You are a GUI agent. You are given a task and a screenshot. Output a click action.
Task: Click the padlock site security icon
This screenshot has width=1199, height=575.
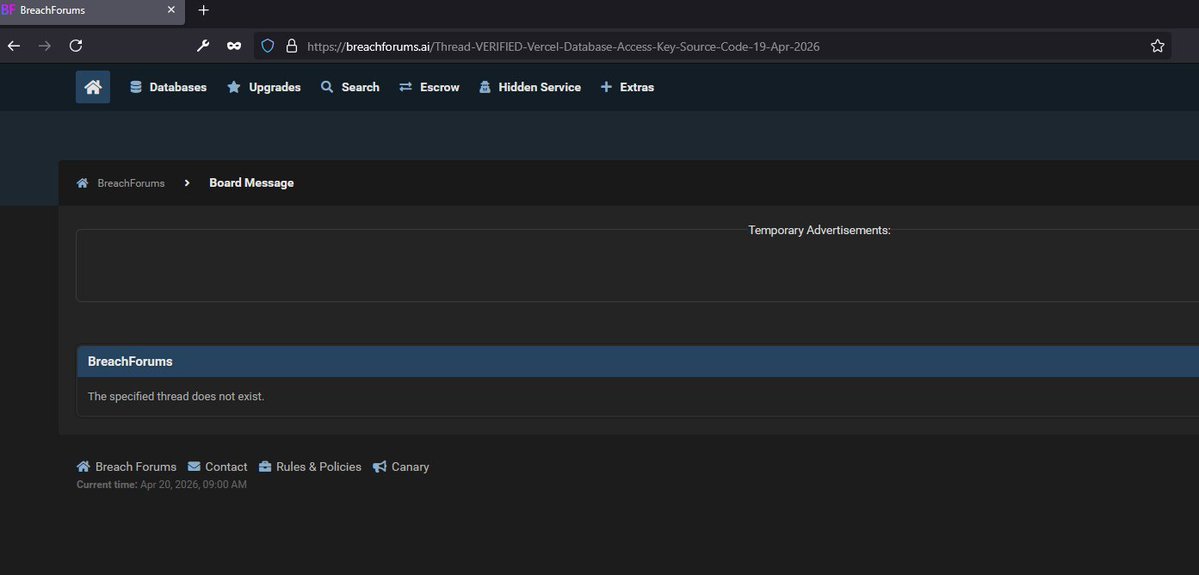tap(291, 46)
